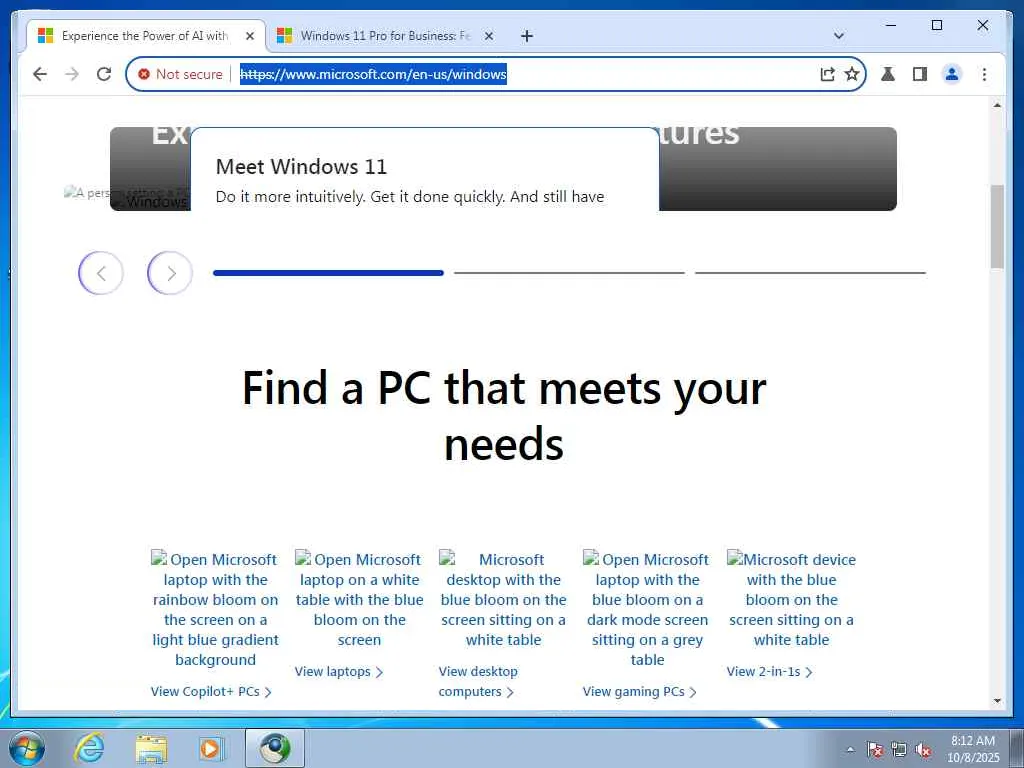
Task: Share this page from address bar
Action: click(x=827, y=74)
